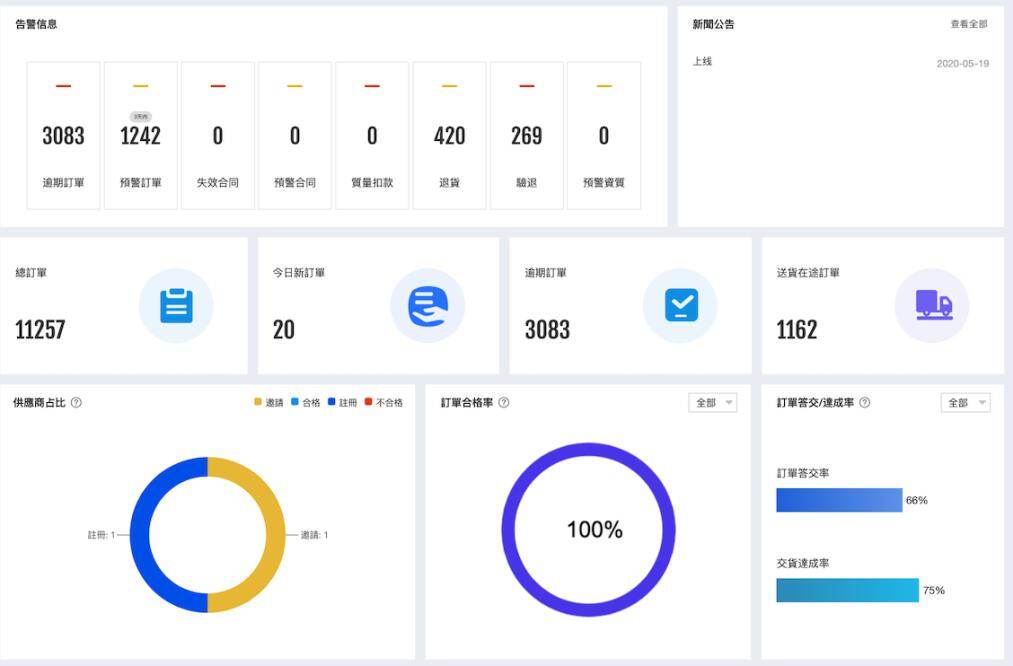Click the yellow 邀請 donut chart segment
This screenshot has width=1013, height=666.
(x=270, y=535)
